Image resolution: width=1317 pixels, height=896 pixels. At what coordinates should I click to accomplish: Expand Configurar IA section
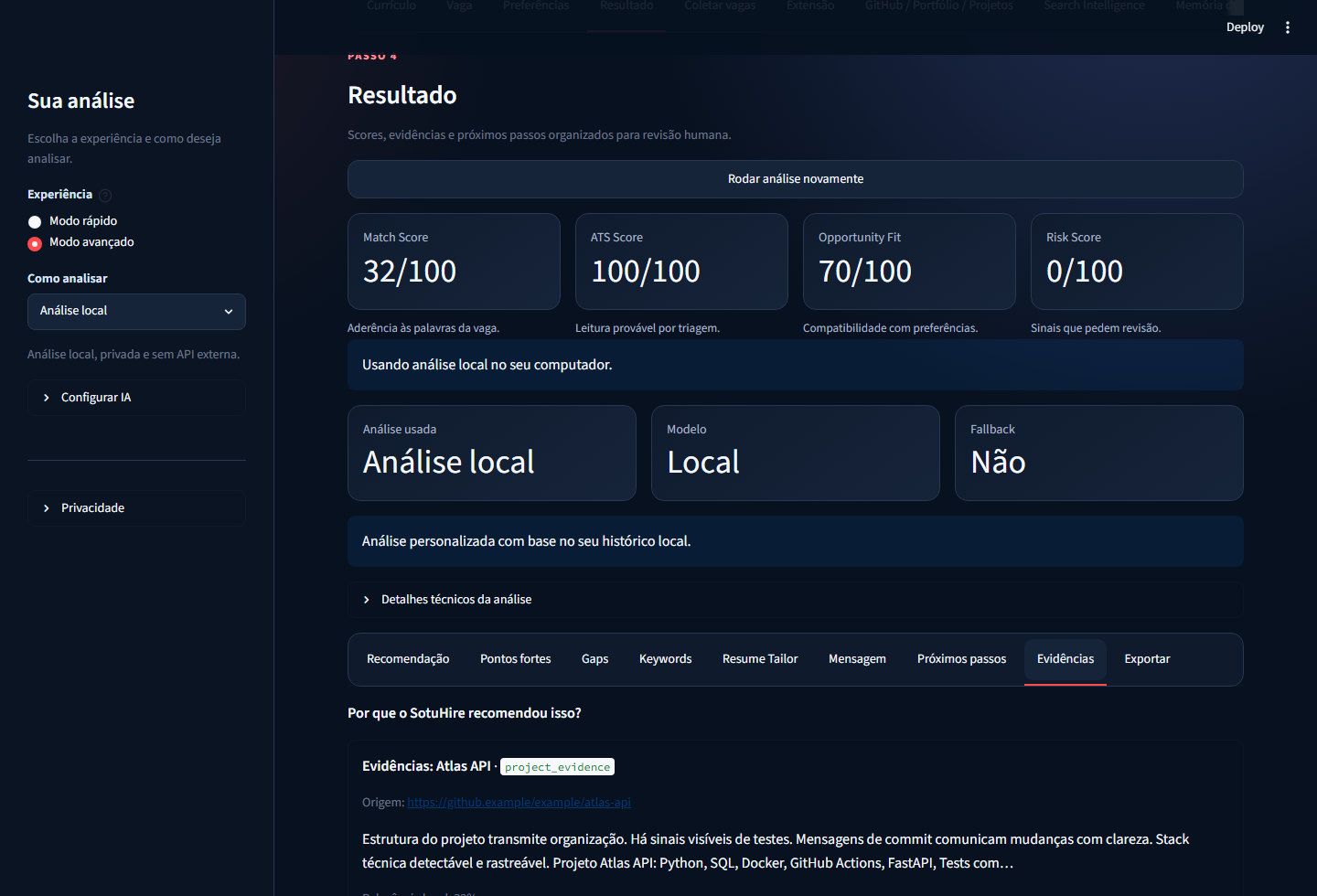point(136,398)
